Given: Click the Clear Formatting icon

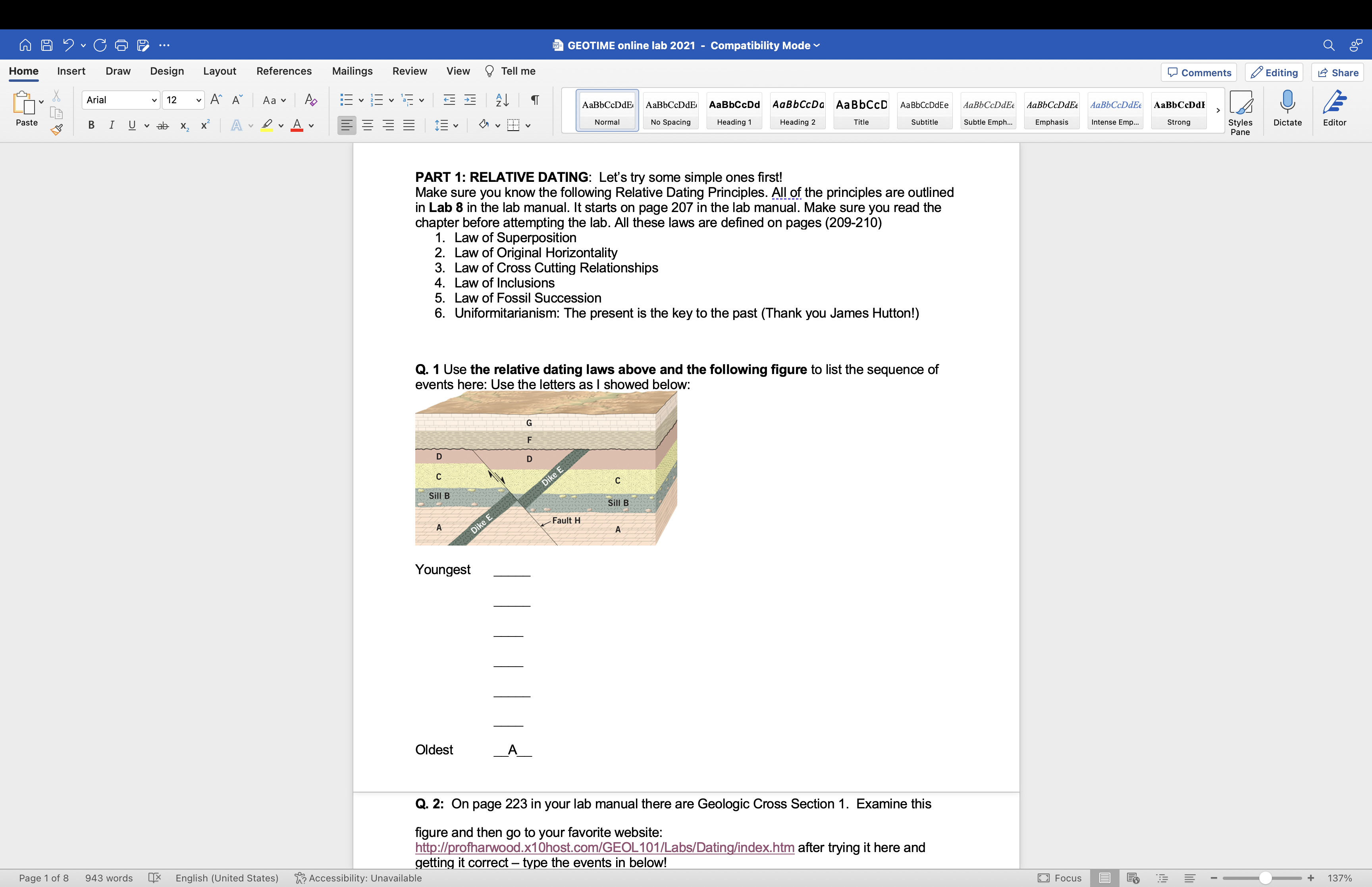Looking at the screenshot, I should click(311, 100).
